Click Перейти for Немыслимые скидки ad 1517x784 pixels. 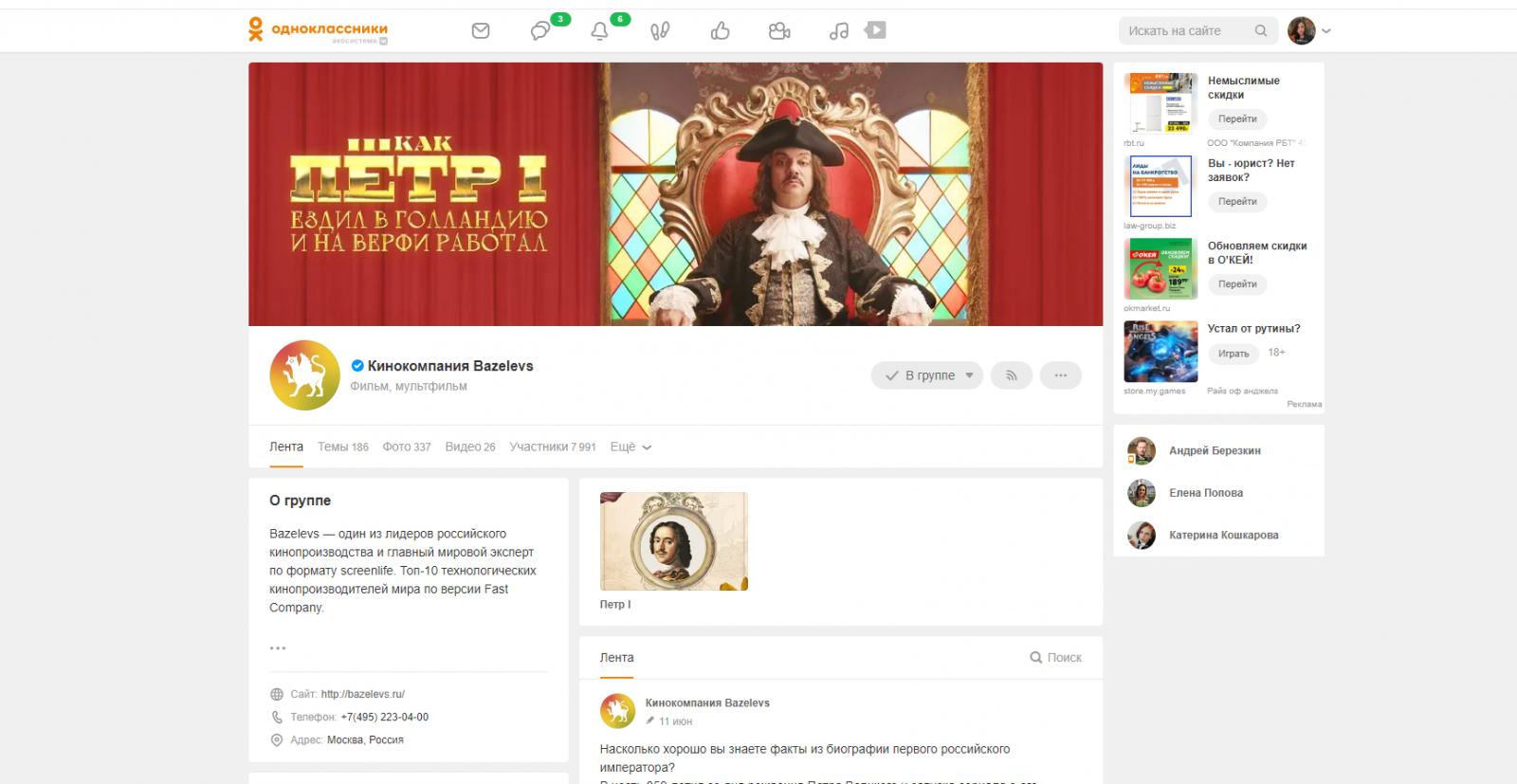pyautogui.click(x=1237, y=119)
